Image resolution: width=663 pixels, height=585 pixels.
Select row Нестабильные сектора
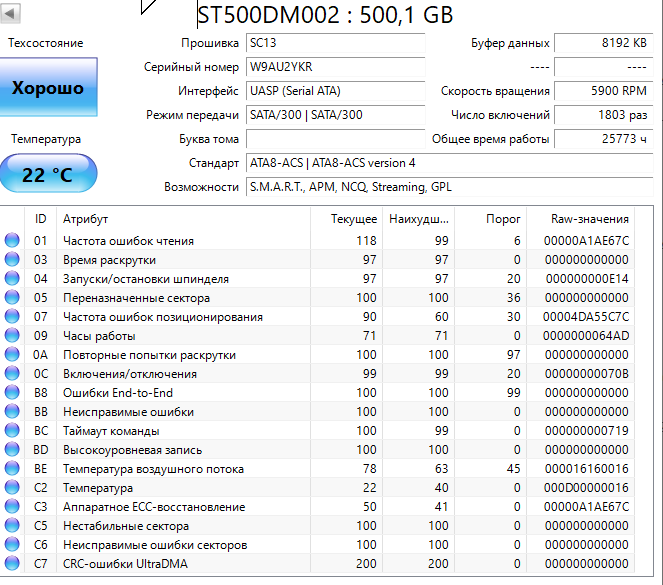pyautogui.click(x=318, y=526)
